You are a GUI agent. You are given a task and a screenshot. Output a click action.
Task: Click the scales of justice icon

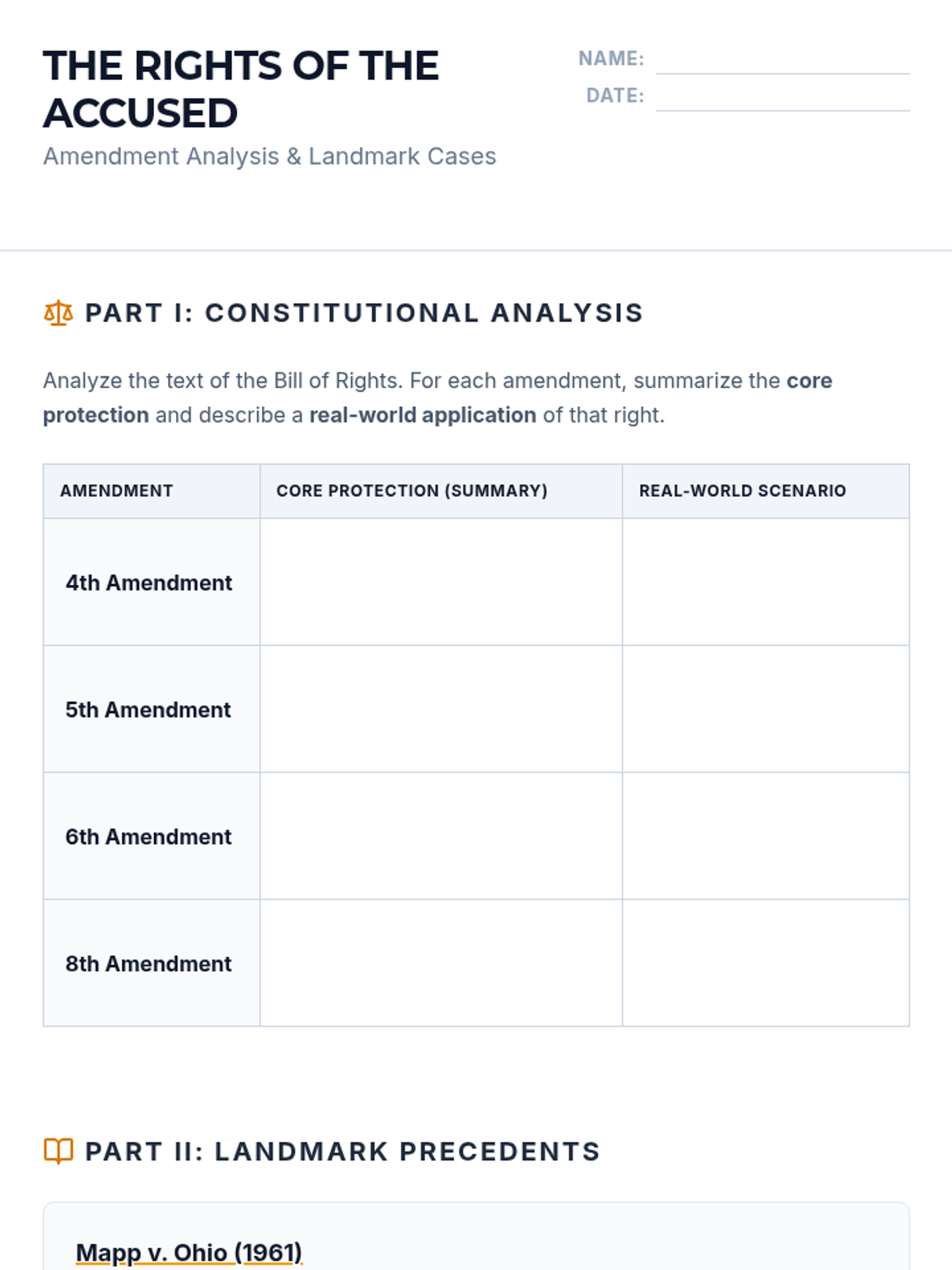click(58, 314)
